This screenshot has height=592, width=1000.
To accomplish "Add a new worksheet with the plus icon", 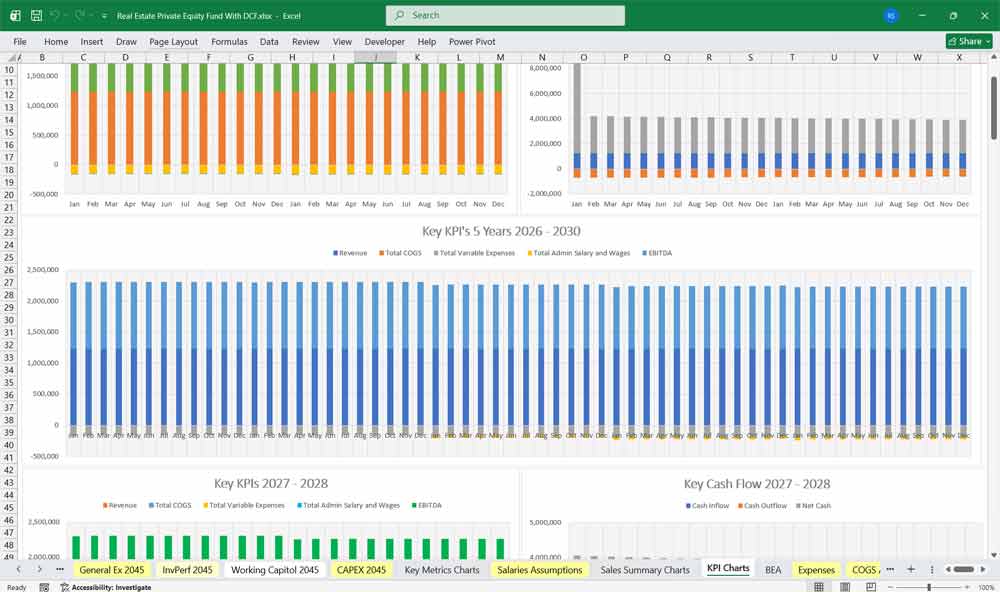I will pyautogui.click(x=911, y=568).
